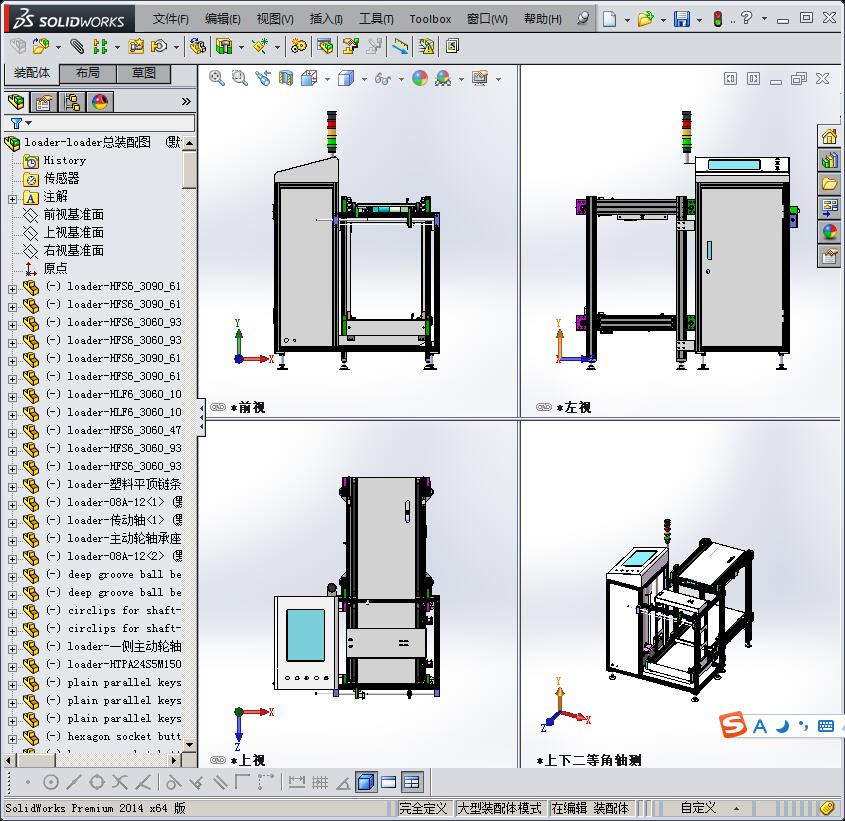Select the Zoom to Fit tool
The width and height of the screenshot is (845, 821).
(216, 78)
